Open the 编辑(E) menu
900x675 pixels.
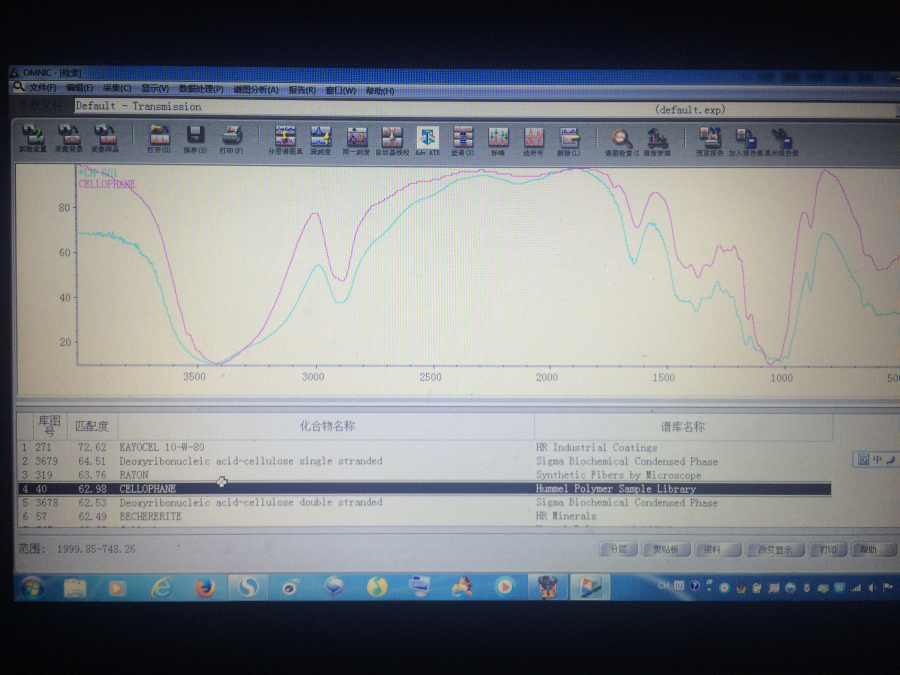coord(79,88)
